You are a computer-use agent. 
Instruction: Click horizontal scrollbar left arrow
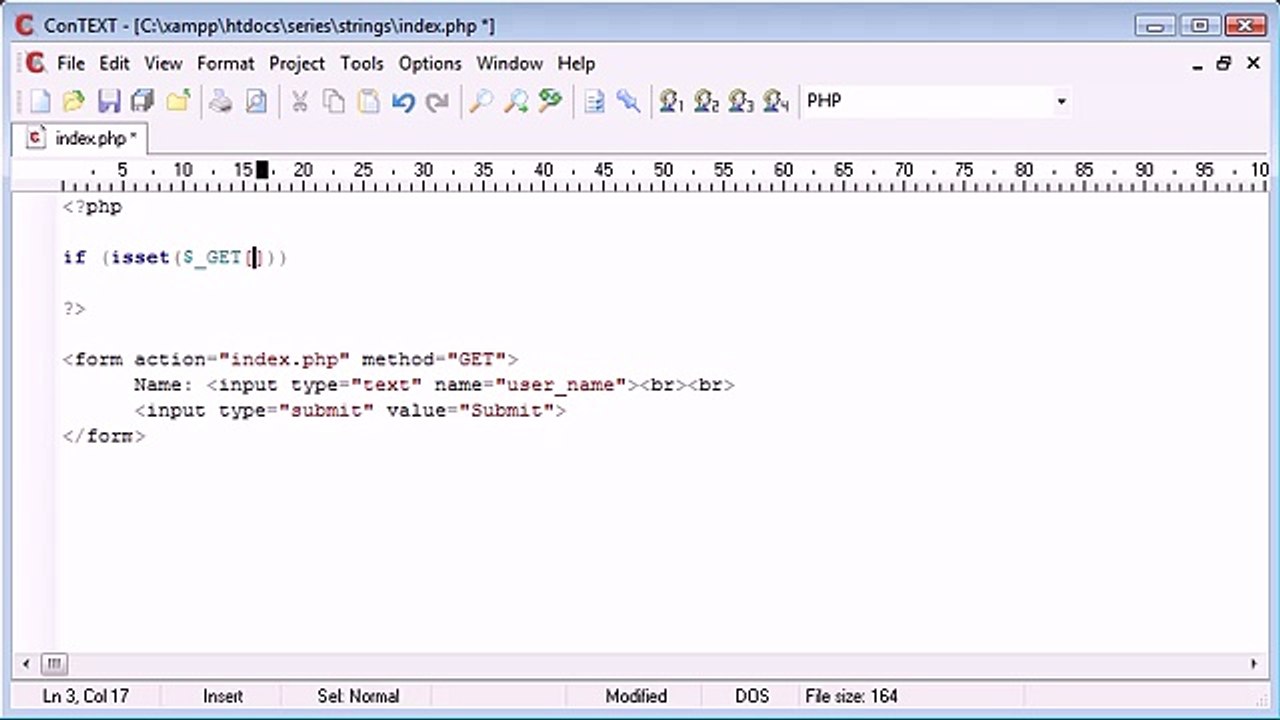[26, 663]
